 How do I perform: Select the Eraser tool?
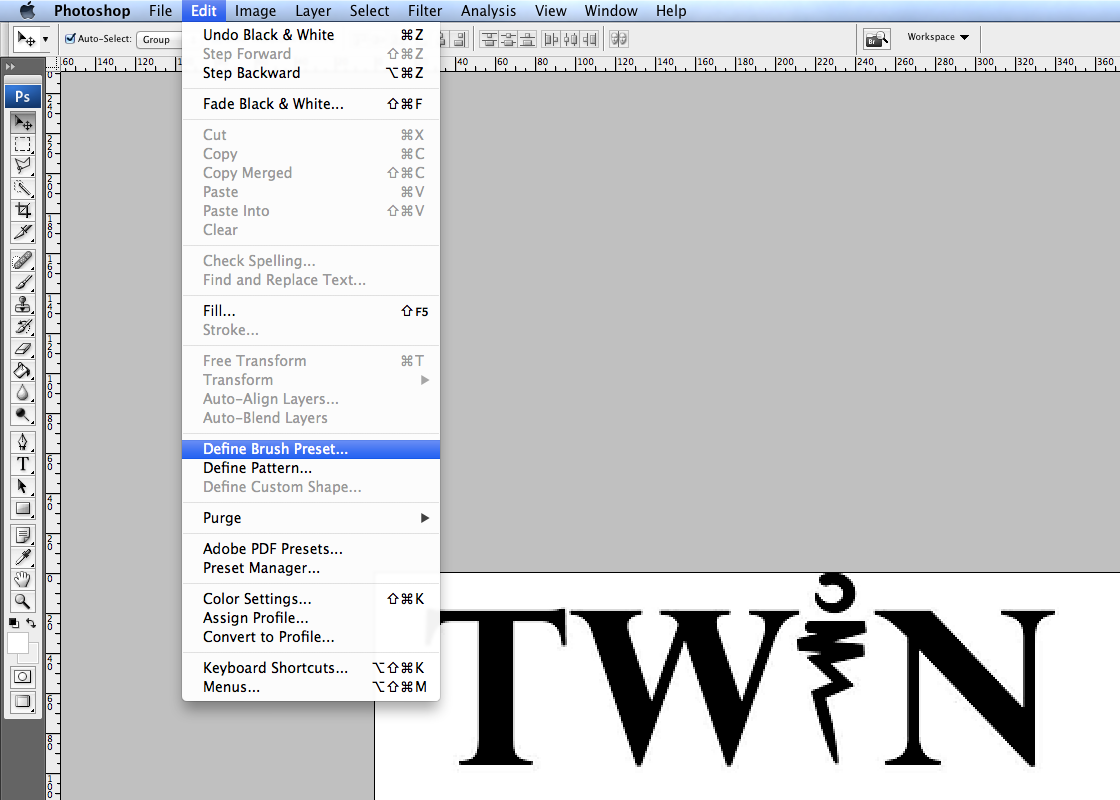coord(23,349)
